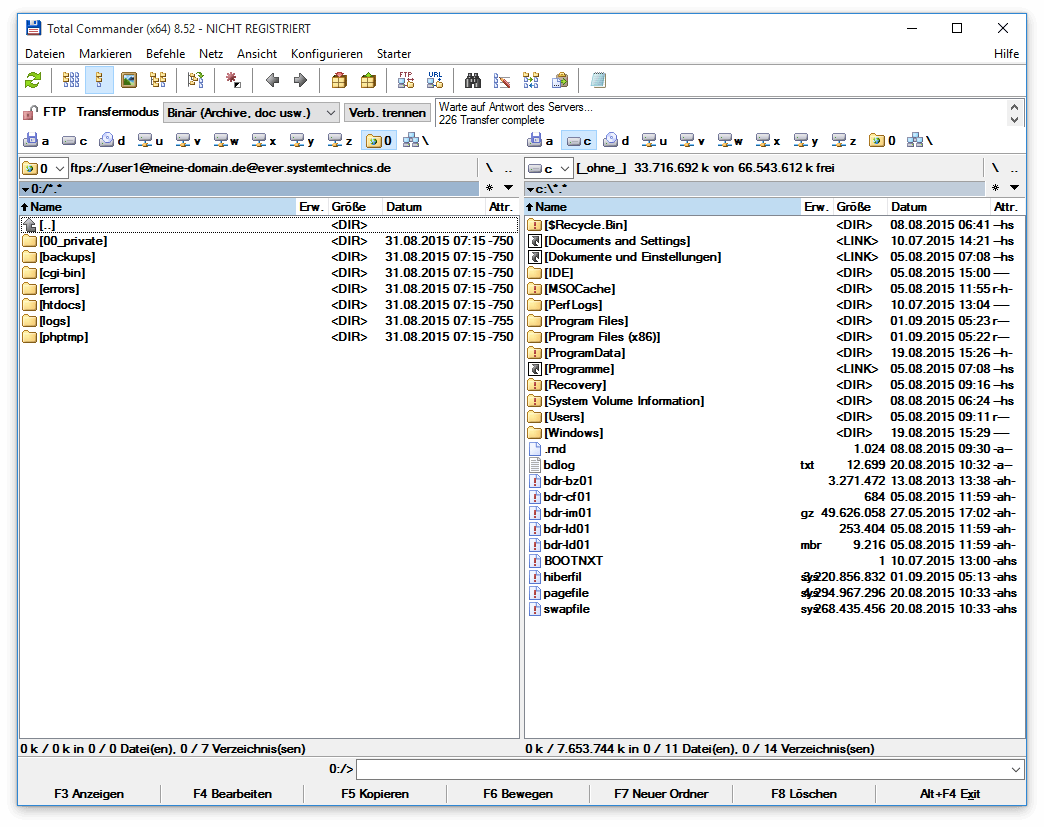Select network drive z in left drive bar
The image size is (1044, 827).
340,140
